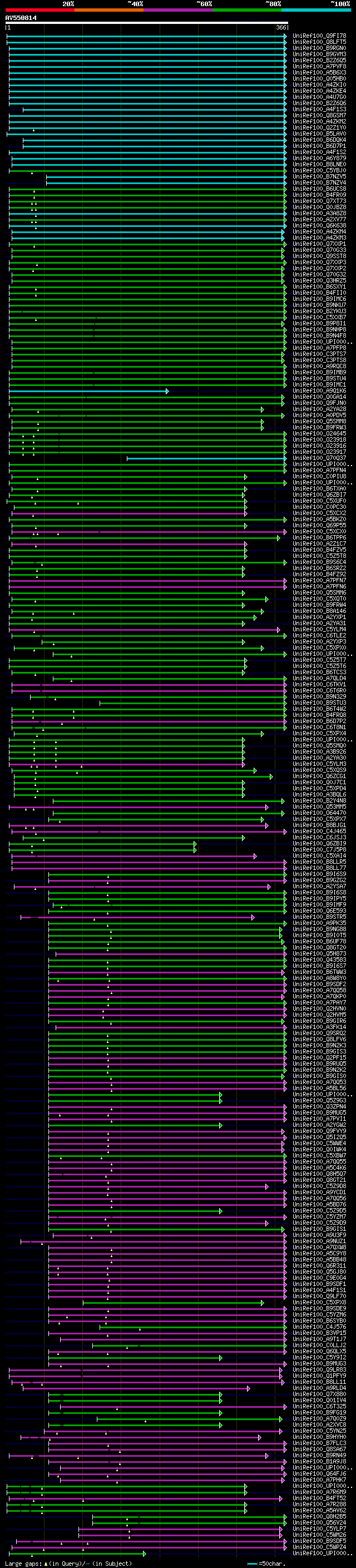
Task: Click UniRef100_Q5SMQ0 hit name
Action: (319, 745)
